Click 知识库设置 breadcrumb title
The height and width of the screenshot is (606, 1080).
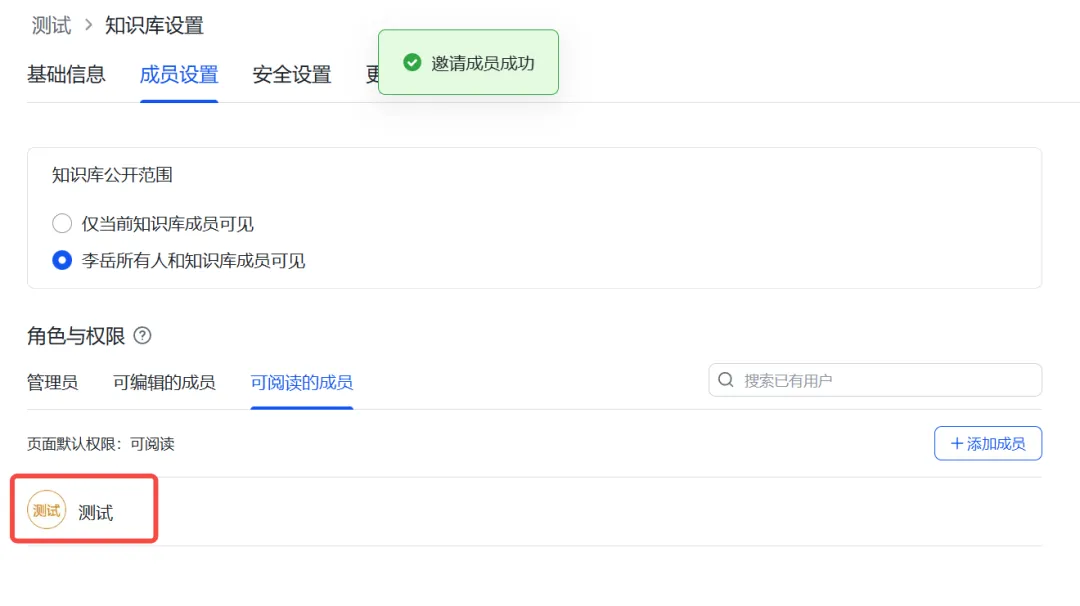(x=154, y=26)
